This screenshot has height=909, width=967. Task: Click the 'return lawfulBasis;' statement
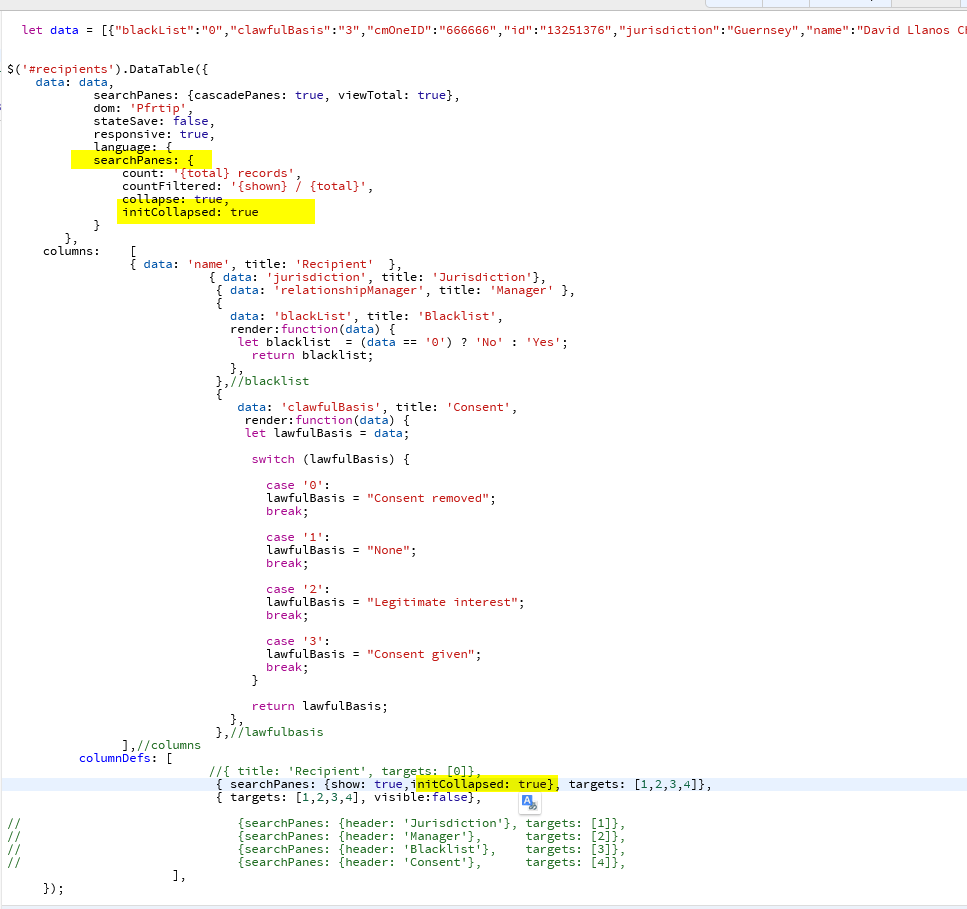(x=319, y=706)
